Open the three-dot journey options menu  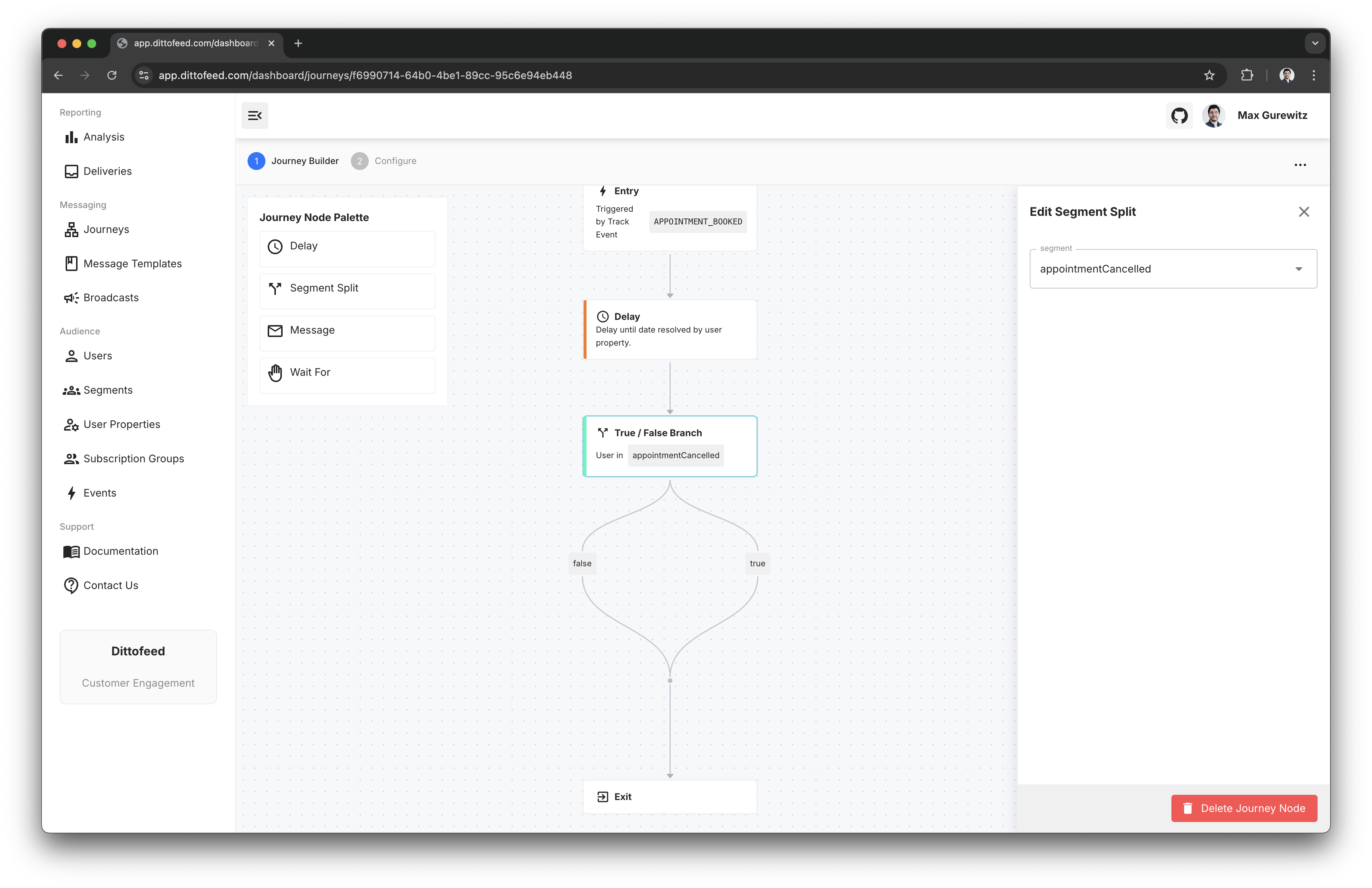click(x=1300, y=166)
